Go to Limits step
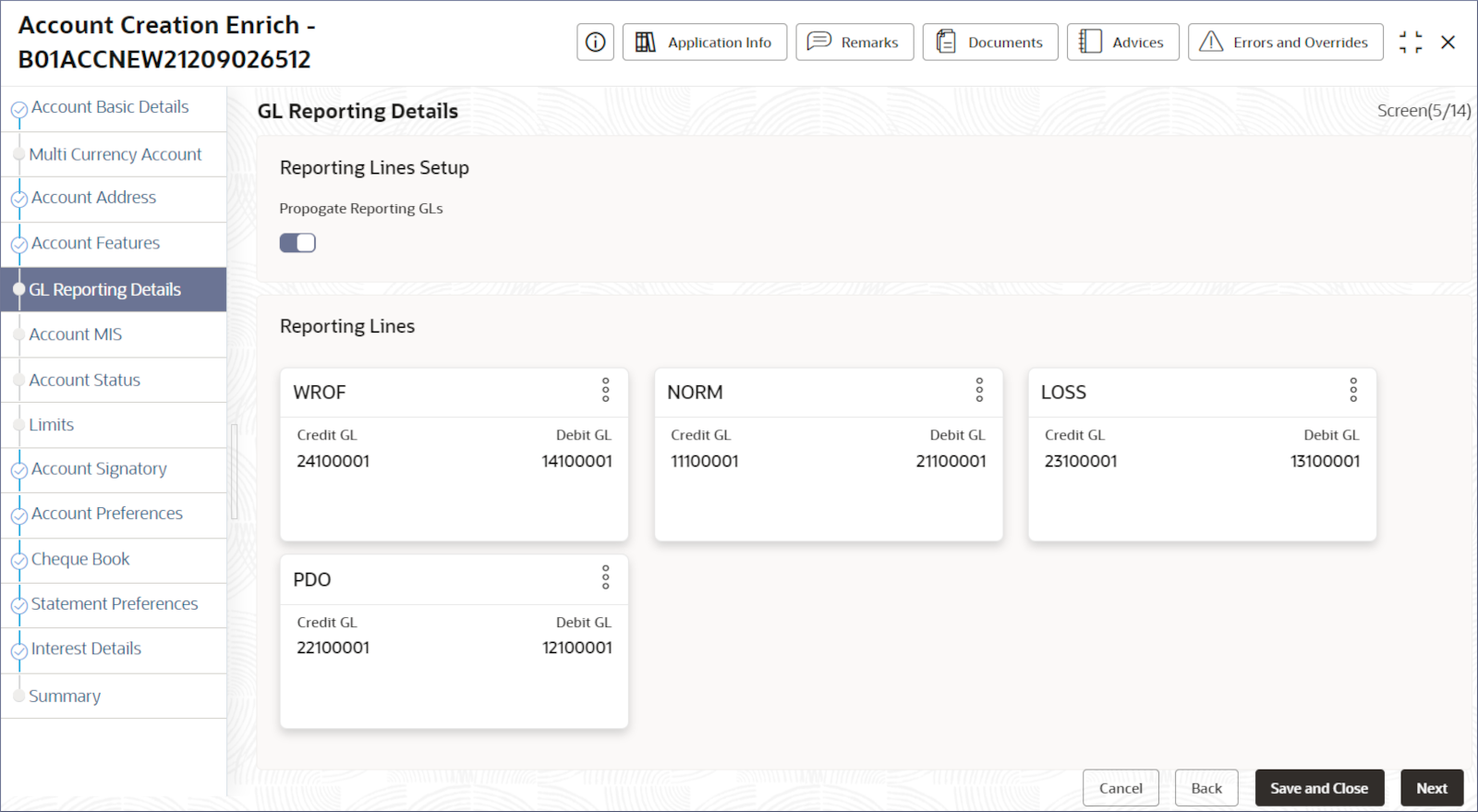1478x812 pixels. (113, 425)
